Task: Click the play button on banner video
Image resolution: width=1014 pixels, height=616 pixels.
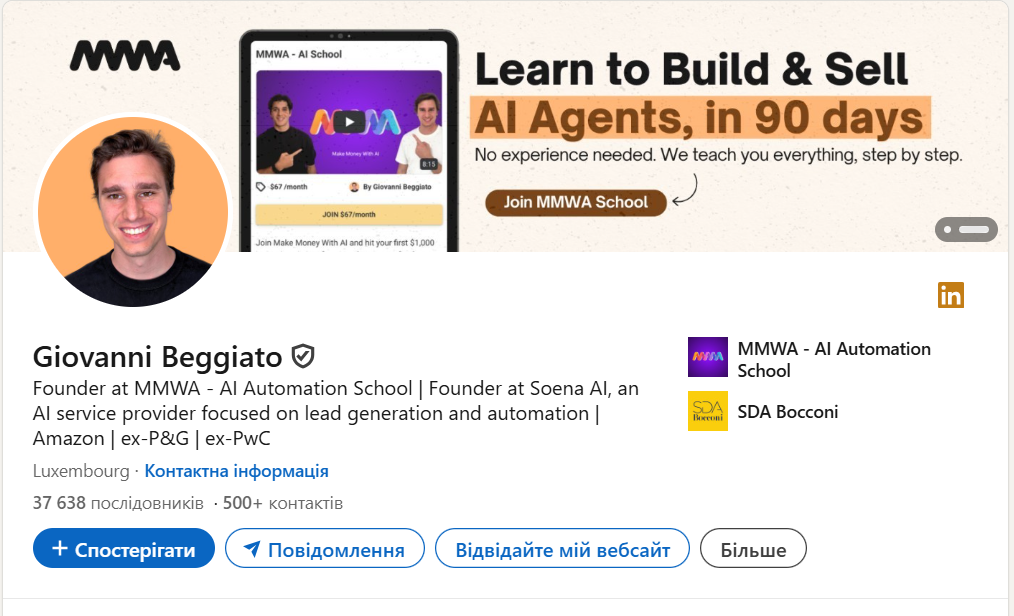Action: (x=349, y=122)
